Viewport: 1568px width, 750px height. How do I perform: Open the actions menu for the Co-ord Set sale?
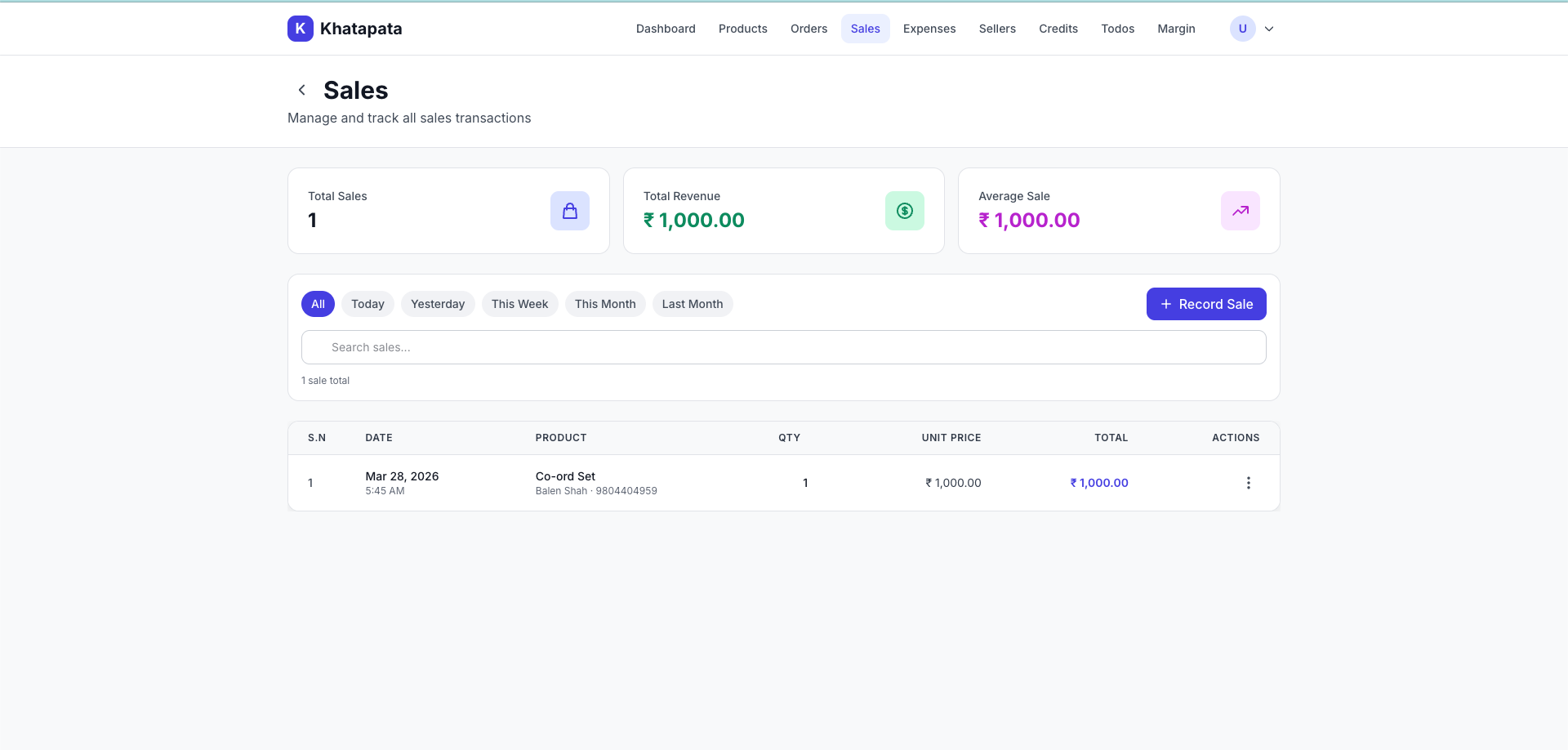coord(1249,483)
